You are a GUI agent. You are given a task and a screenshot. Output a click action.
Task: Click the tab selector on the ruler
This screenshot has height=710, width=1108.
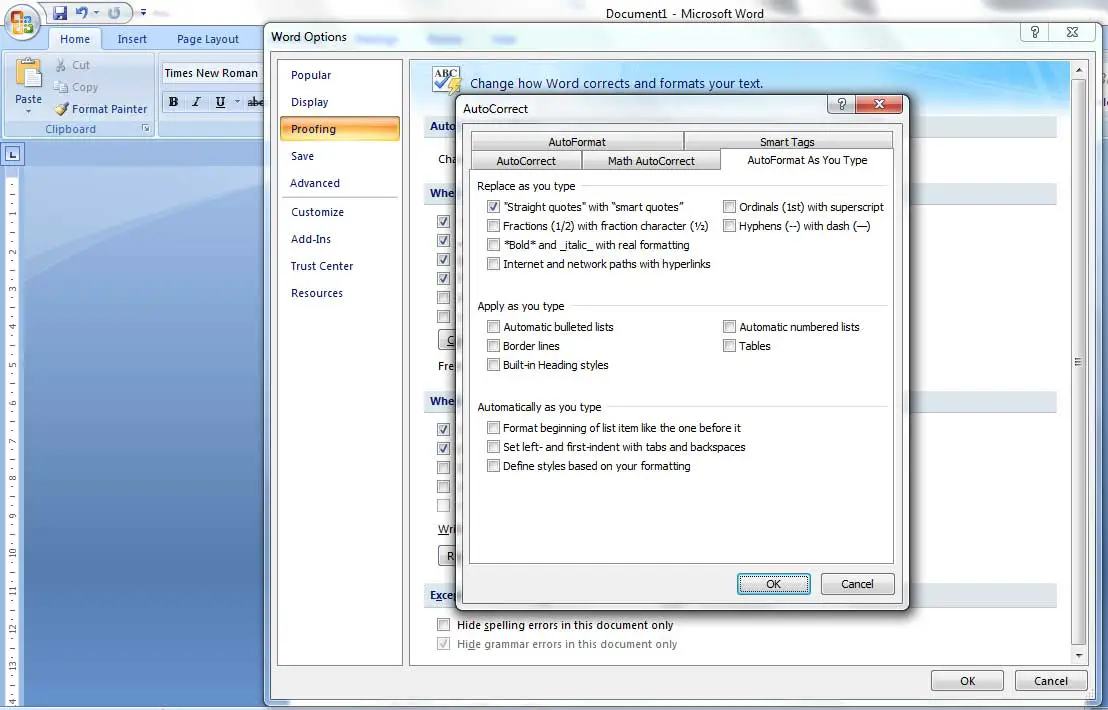(x=13, y=154)
